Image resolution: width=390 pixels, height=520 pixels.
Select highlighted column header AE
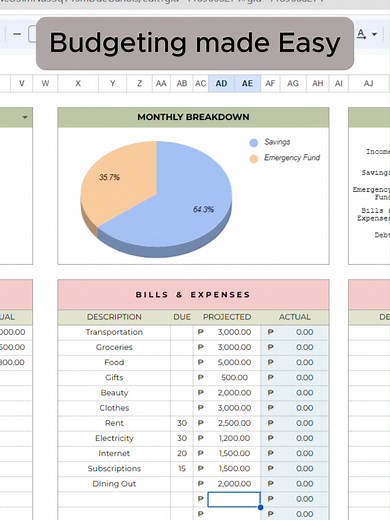click(x=247, y=83)
